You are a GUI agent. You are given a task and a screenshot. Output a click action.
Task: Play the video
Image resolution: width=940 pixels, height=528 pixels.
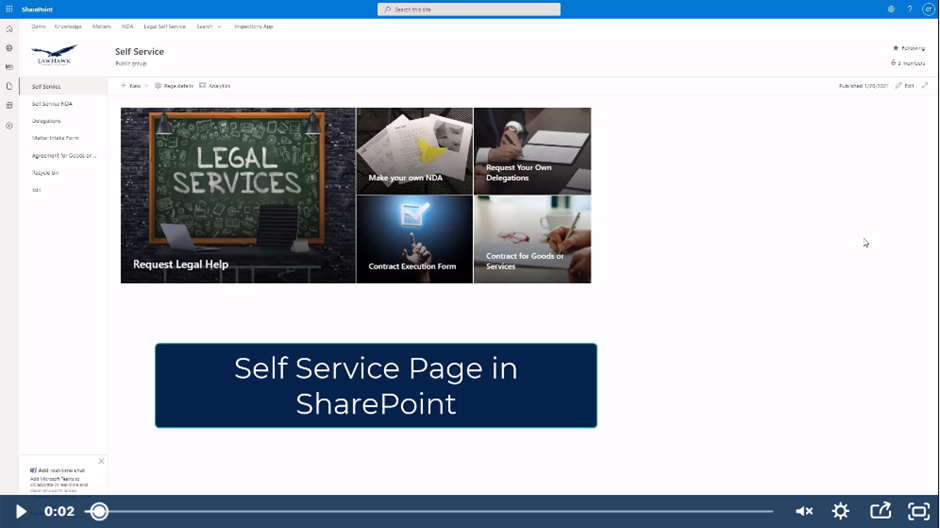tap(20, 511)
